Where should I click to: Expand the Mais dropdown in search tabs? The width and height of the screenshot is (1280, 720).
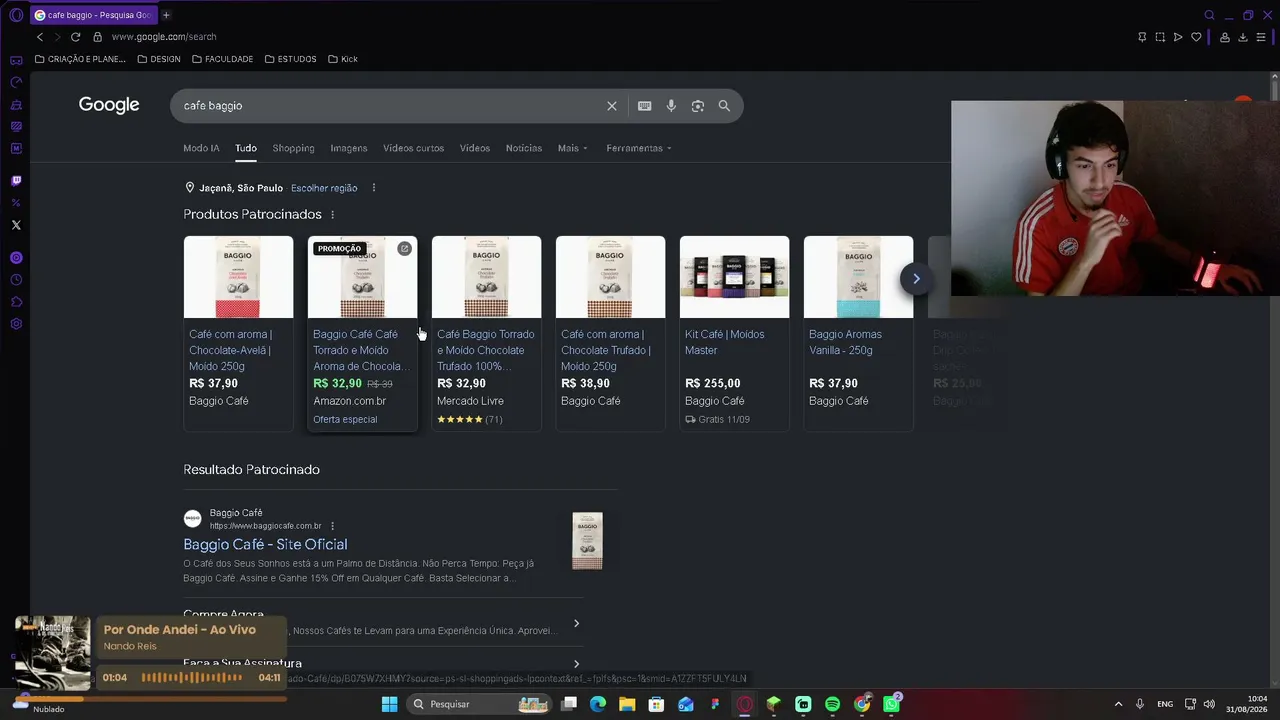click(573, 148)
